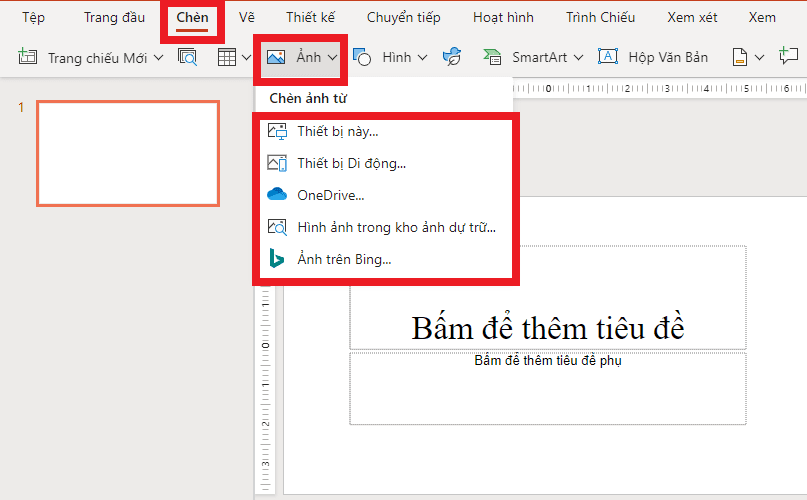This screenshot has width=807, height=500.
Task: Click the footer page icon
Action: tap(740, 57)
